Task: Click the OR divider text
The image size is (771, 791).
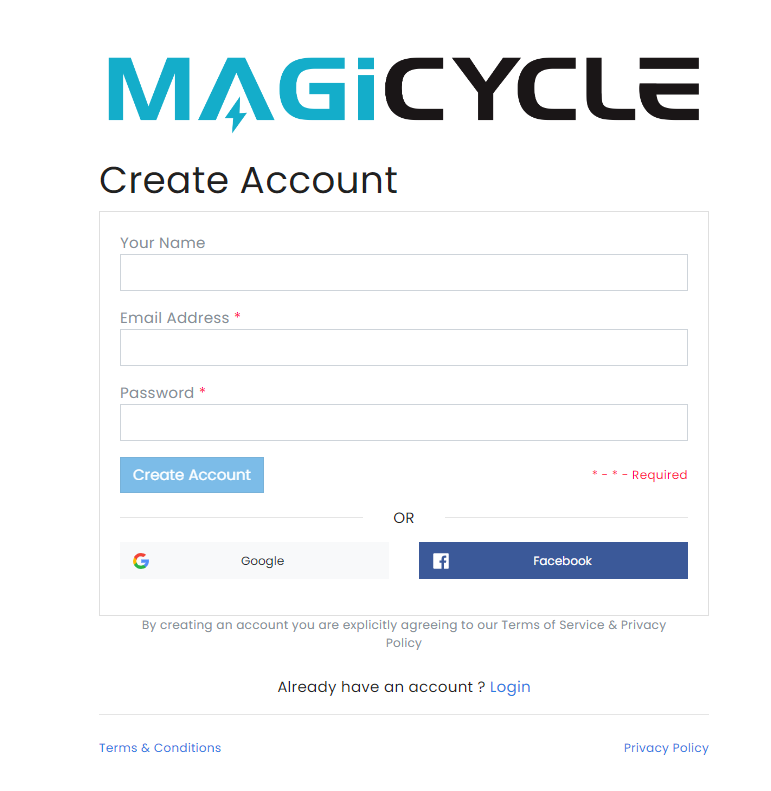Action: pyautogui.click(x=404, y=518)
